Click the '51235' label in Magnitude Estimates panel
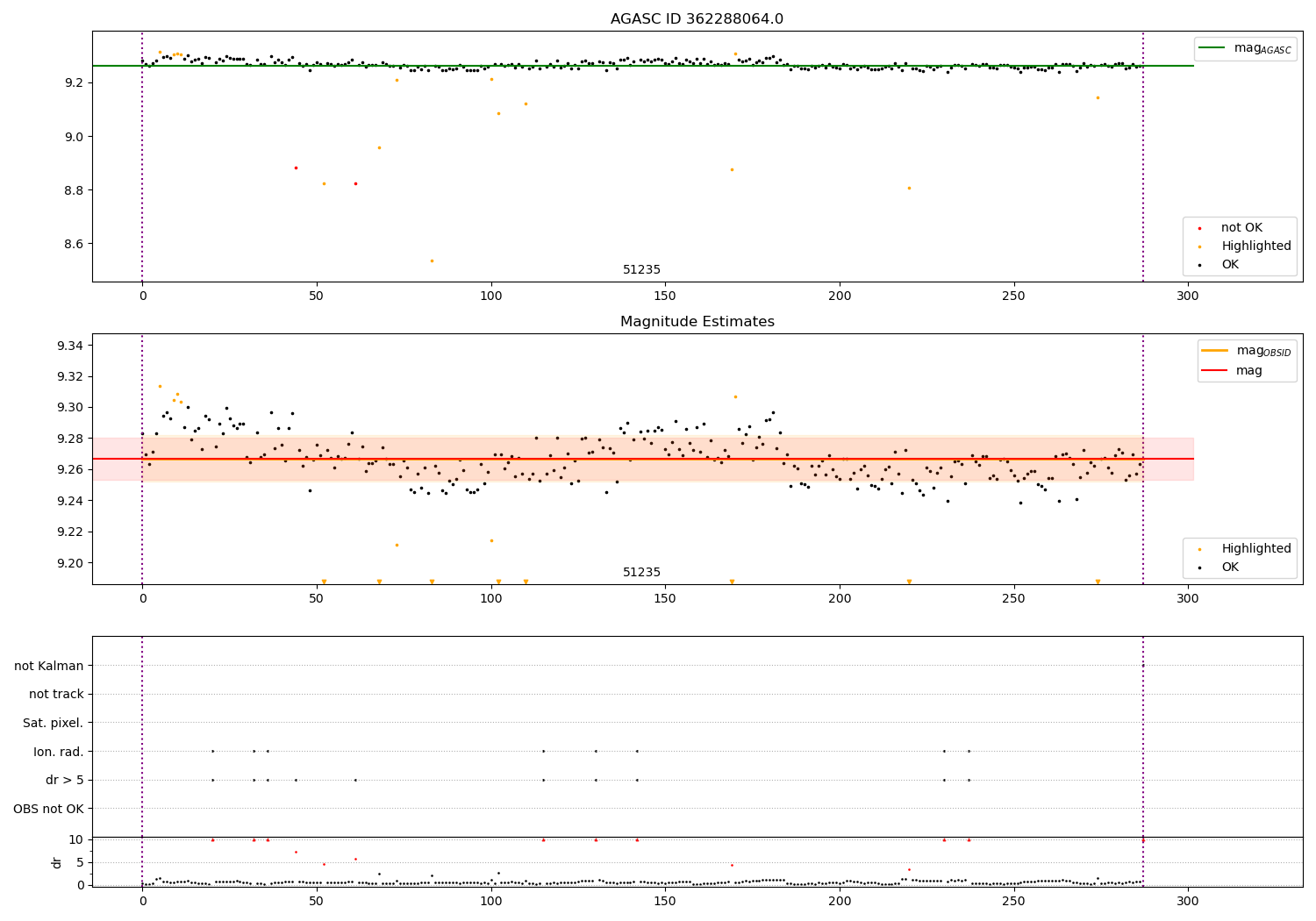 coord(641,573)
